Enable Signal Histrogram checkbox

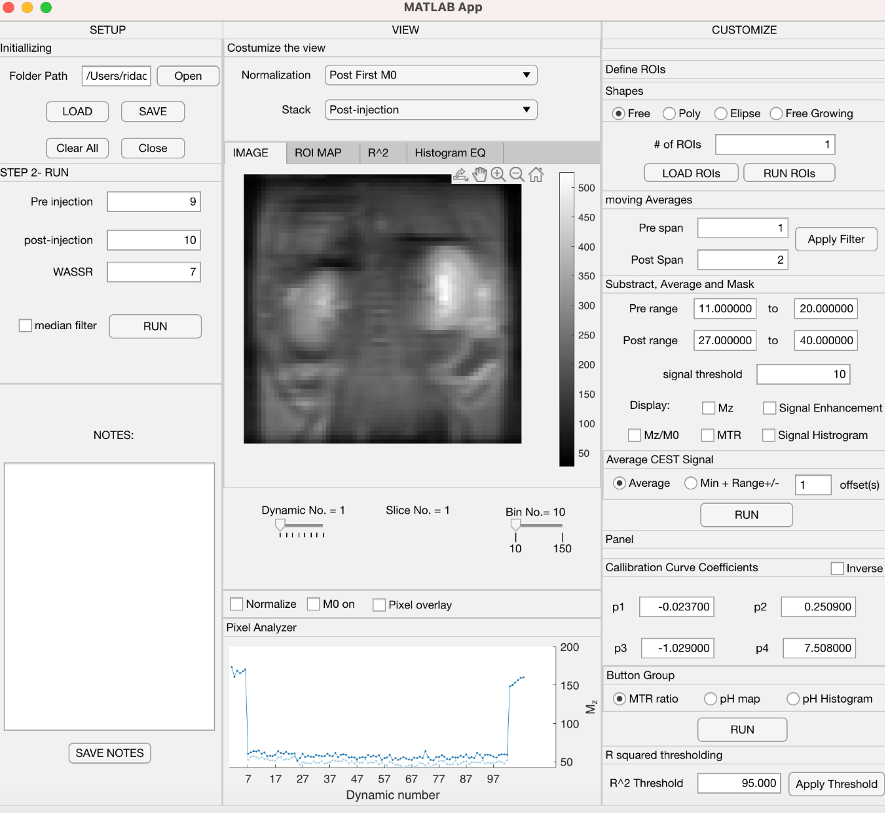coord(768,435)
